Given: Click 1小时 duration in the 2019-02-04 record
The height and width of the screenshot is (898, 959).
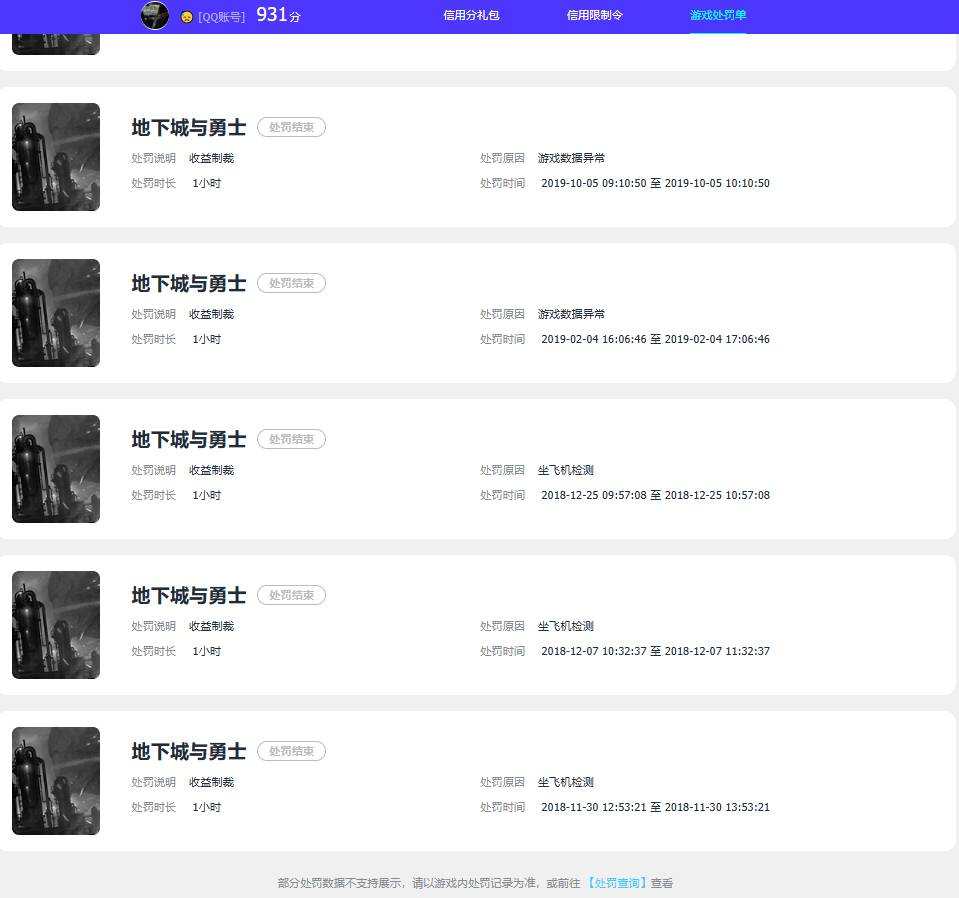Looking at the screenshot, I should 207,339.
